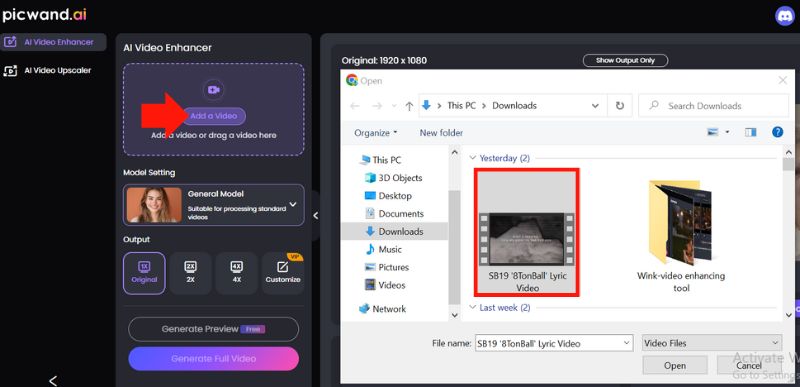Viewport: 800px width, 387px height.
Task: Click the camera icon in upload area
Action: tap(213, 90)
